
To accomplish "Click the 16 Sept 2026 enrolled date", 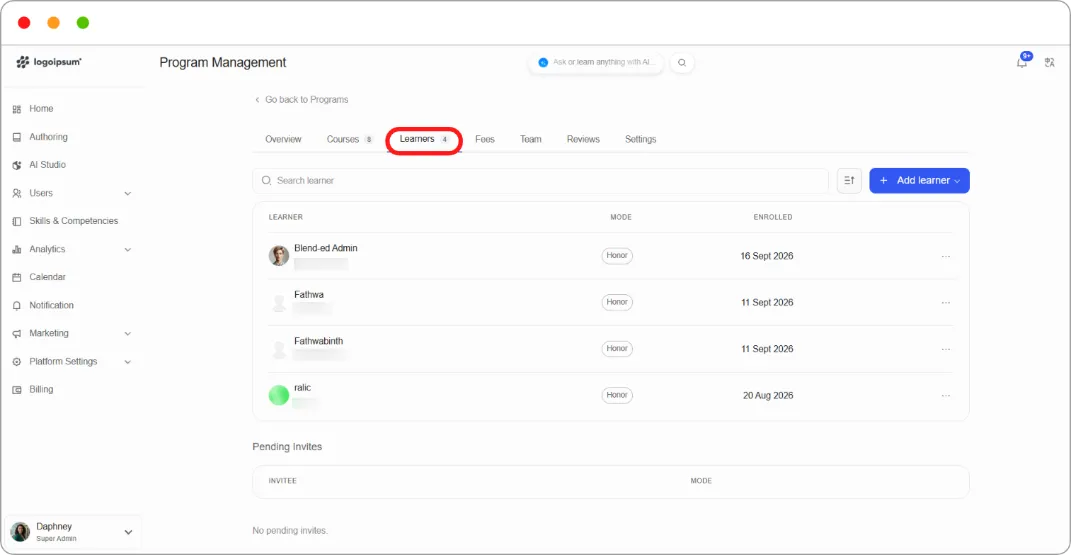I will coord(767,257).
